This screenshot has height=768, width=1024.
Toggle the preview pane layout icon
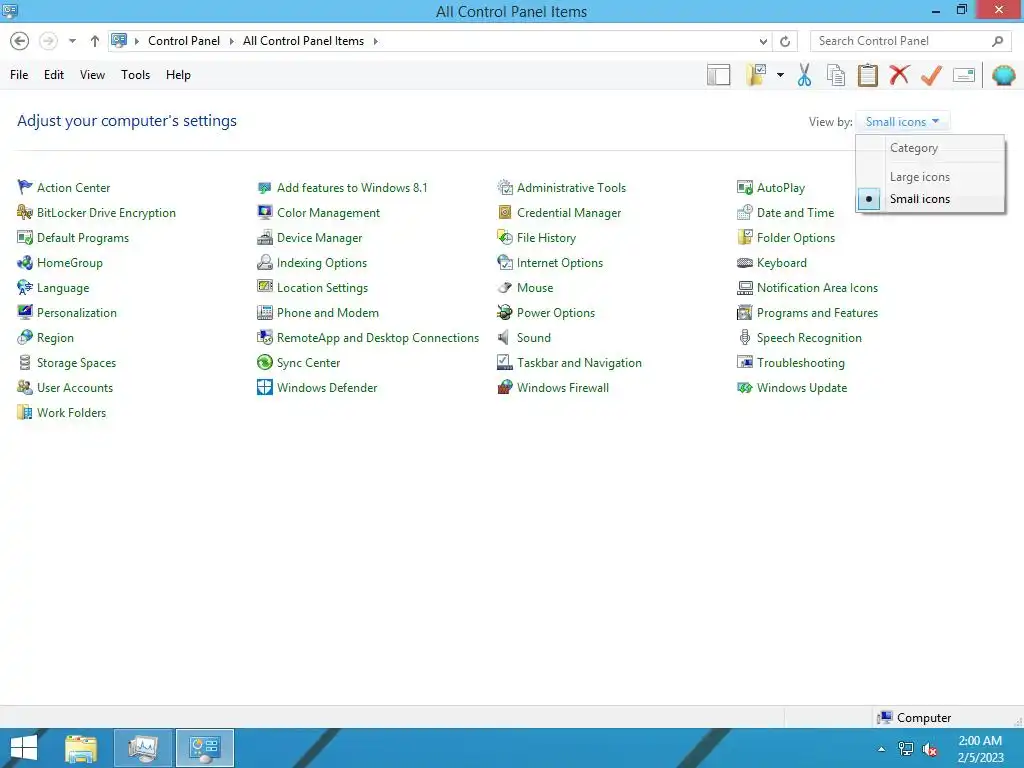tap(718, 75)
